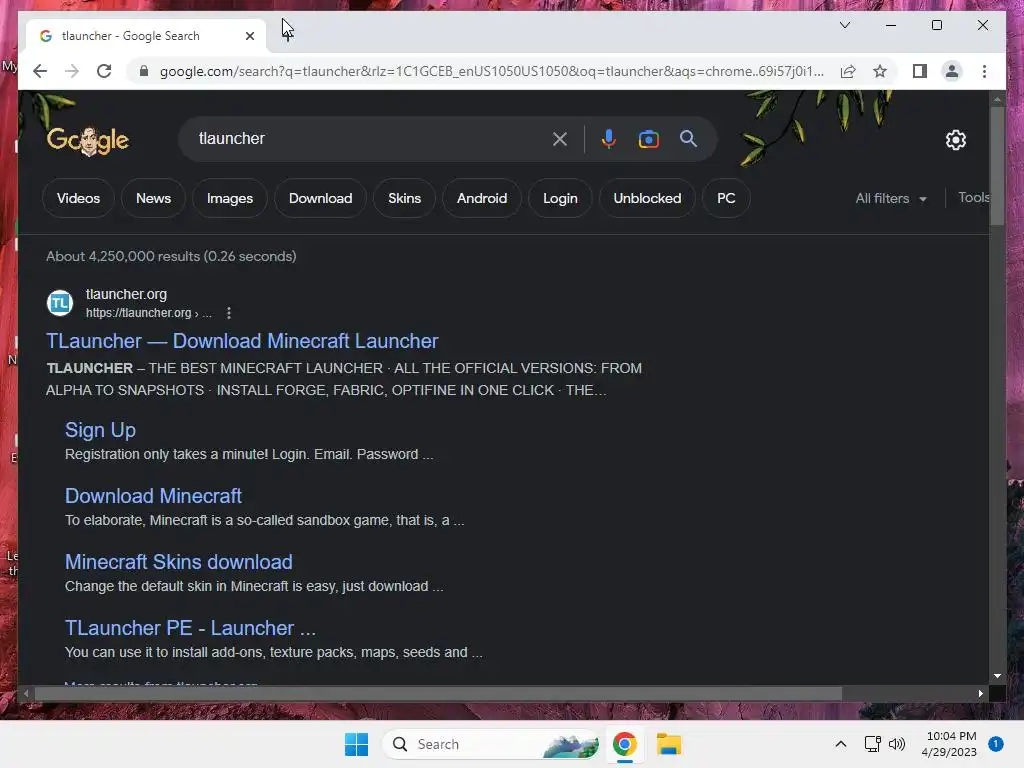Start a voice search with the microphone
This screenshot has width=1024, height=768.
609,139
